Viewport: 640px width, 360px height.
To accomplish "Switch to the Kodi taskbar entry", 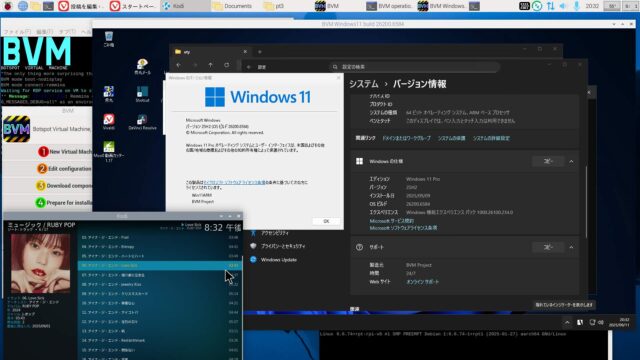I will point(184,6).
